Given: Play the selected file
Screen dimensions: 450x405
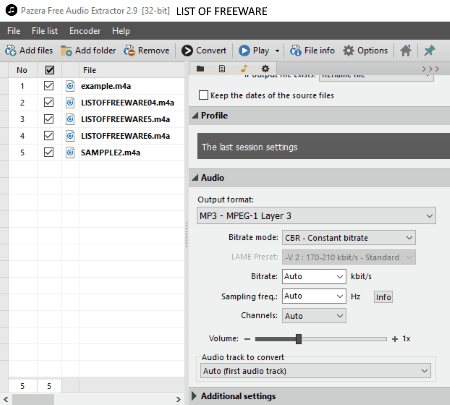Looking at the screenshot, I should [254, 51].
